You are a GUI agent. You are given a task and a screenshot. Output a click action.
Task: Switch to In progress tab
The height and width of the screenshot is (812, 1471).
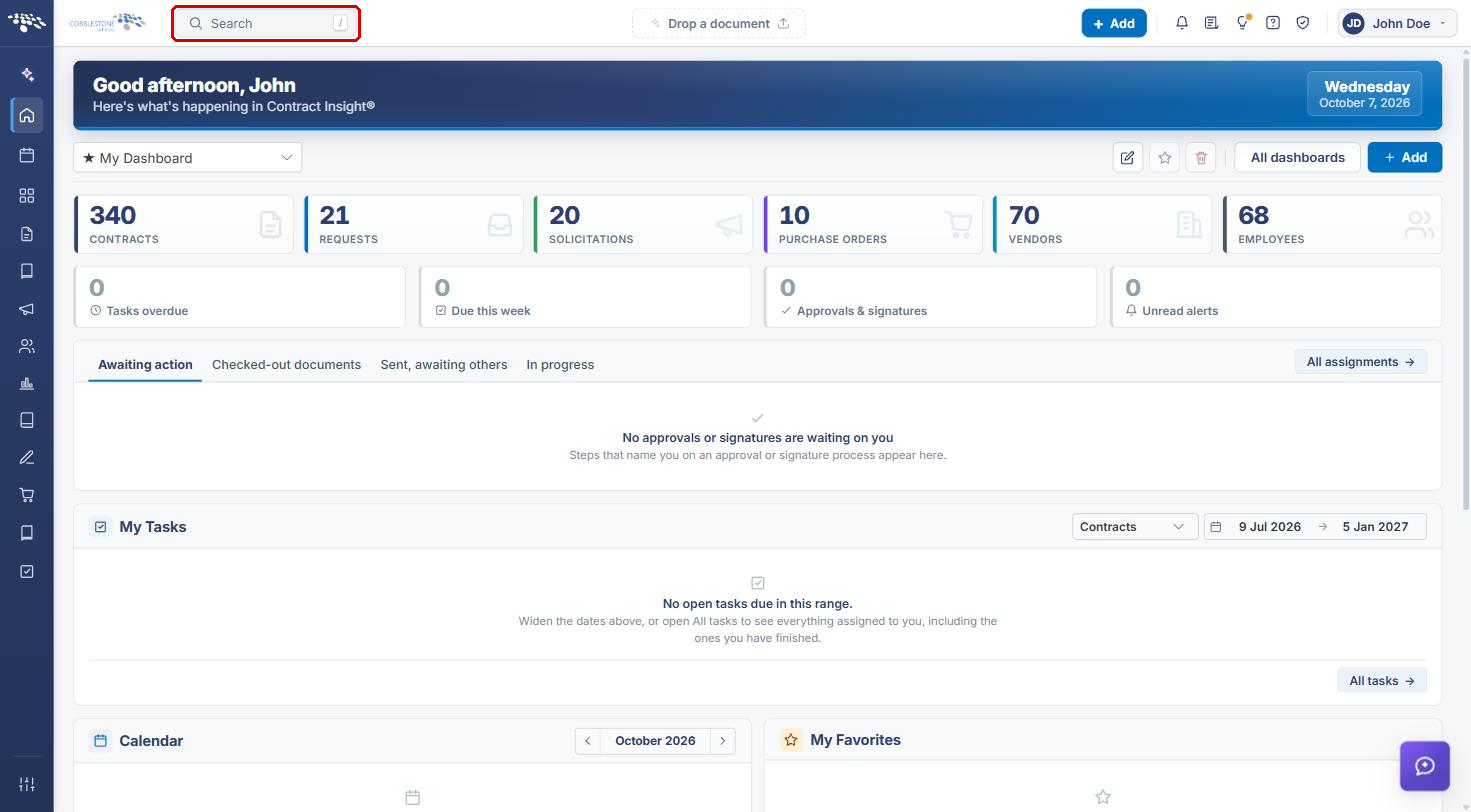coord(560,365)
